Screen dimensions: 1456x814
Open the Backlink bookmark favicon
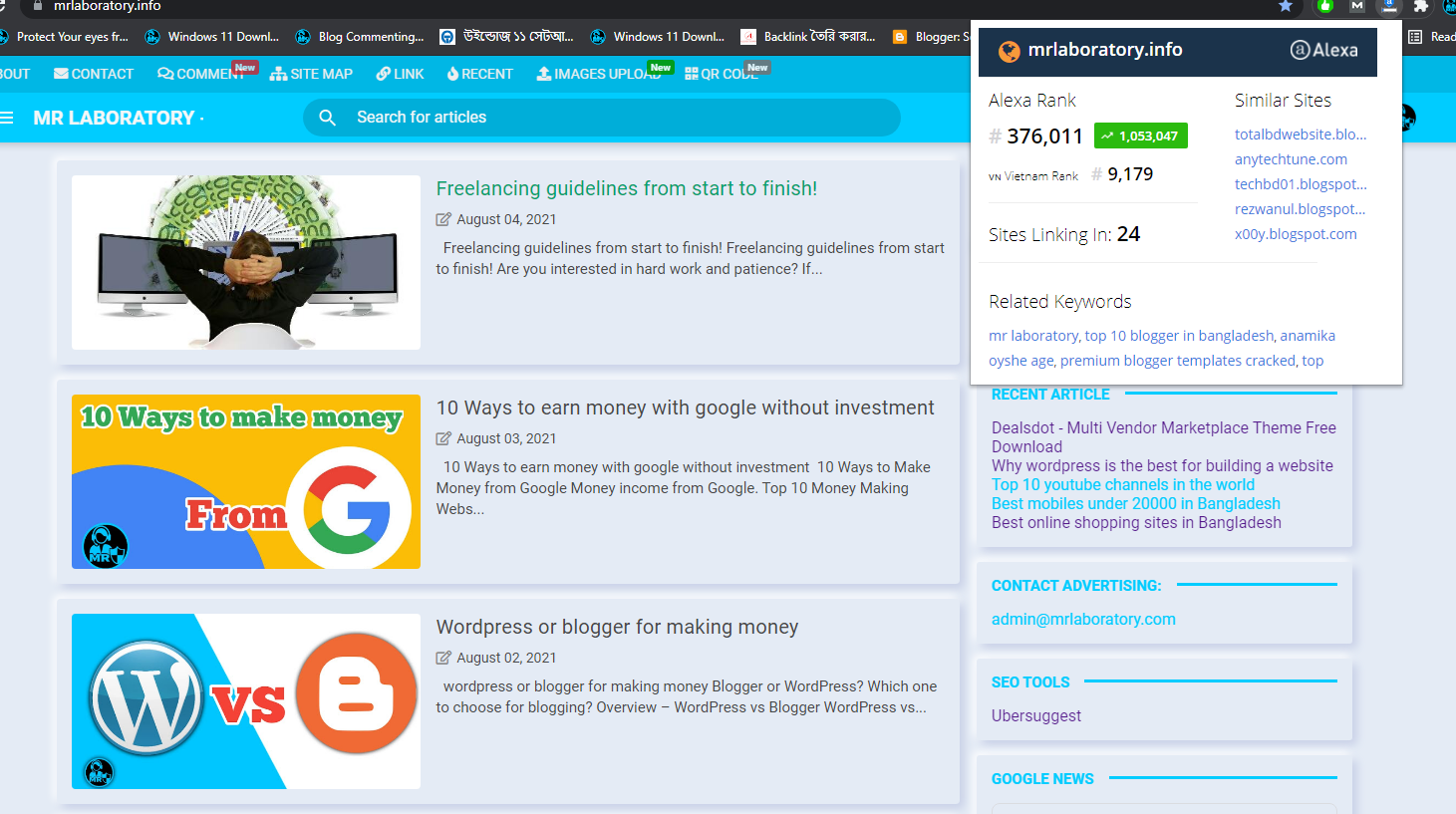tap(748, 37)
